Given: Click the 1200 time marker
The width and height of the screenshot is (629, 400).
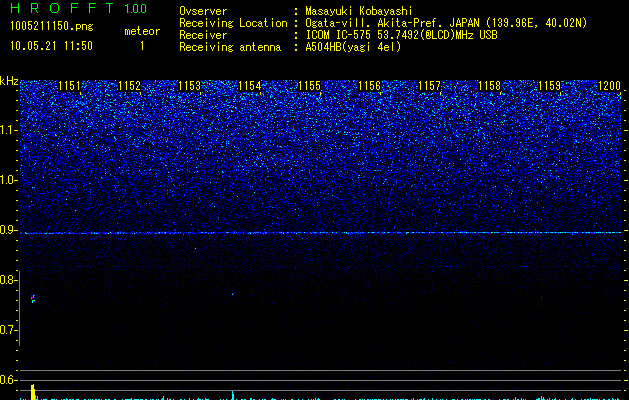Looking at the screenshot, I should tap(609, 86).
